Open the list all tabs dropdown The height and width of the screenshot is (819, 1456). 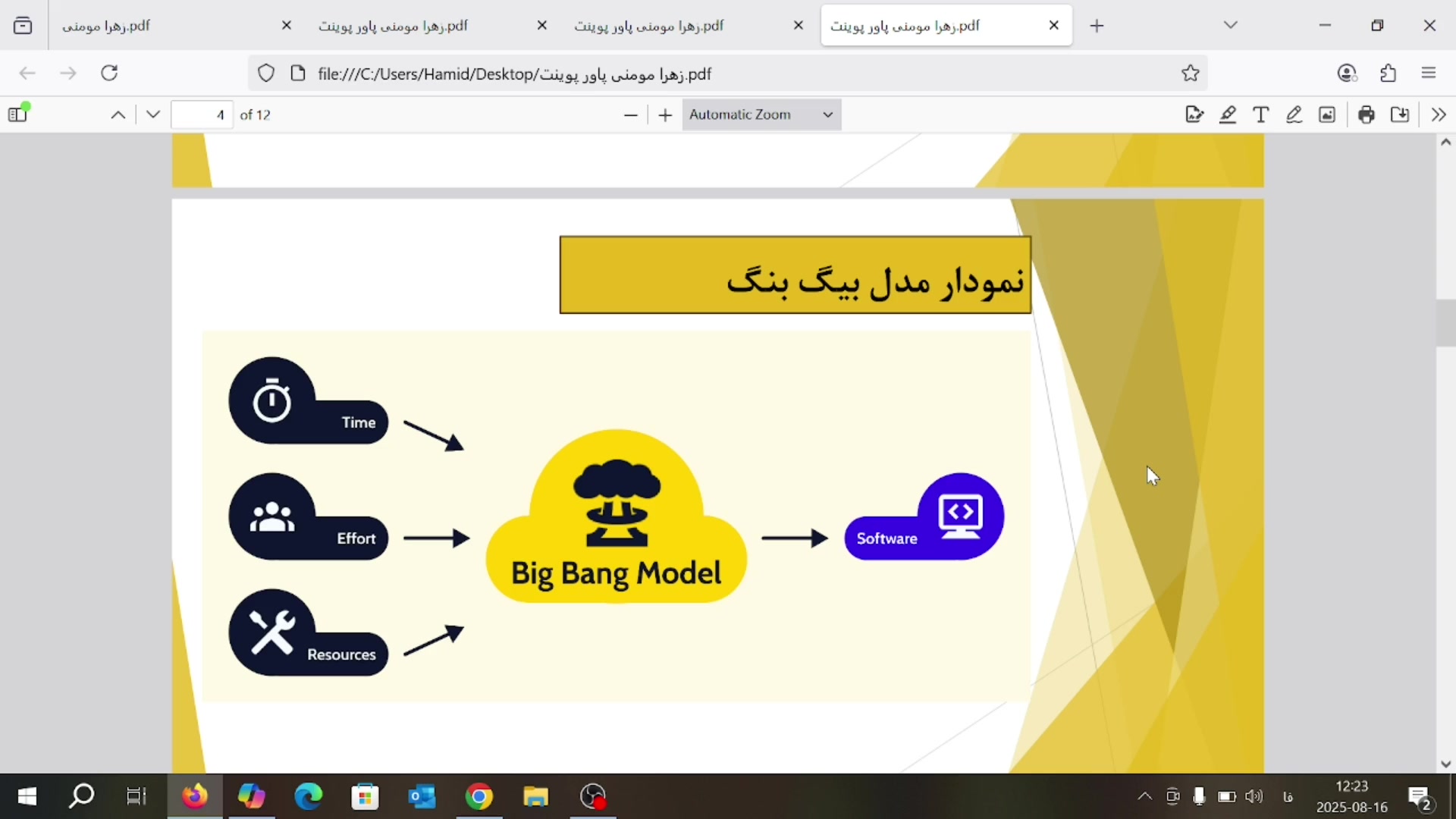[1230, 25]
